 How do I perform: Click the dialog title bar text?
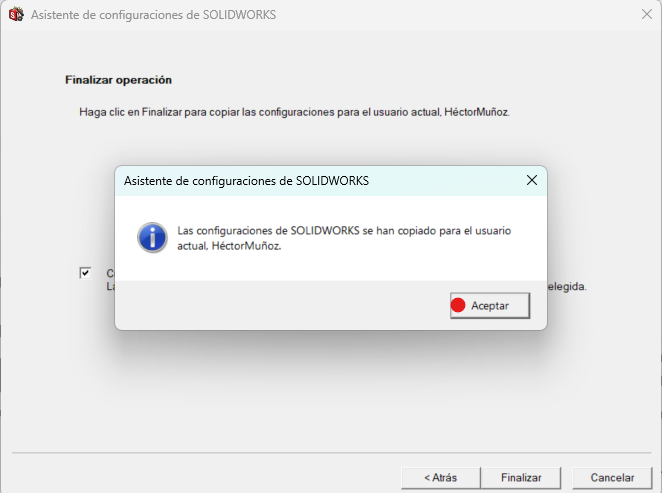click(x=246, y=181)
